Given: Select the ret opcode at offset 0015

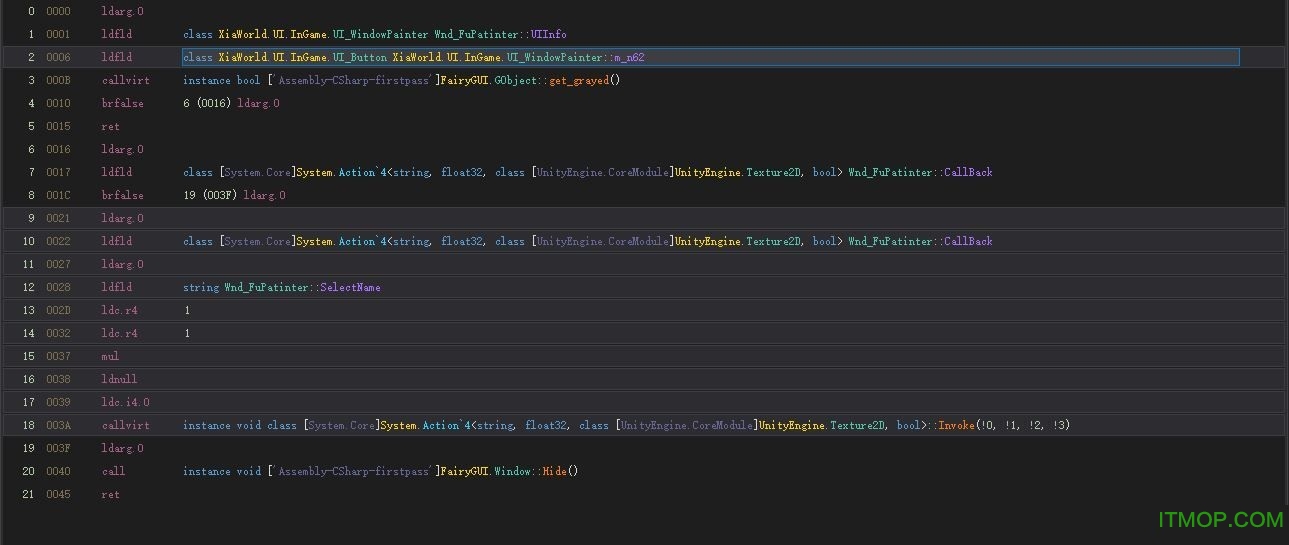Looking at the screenshot, I should click(x=110, y=126).
